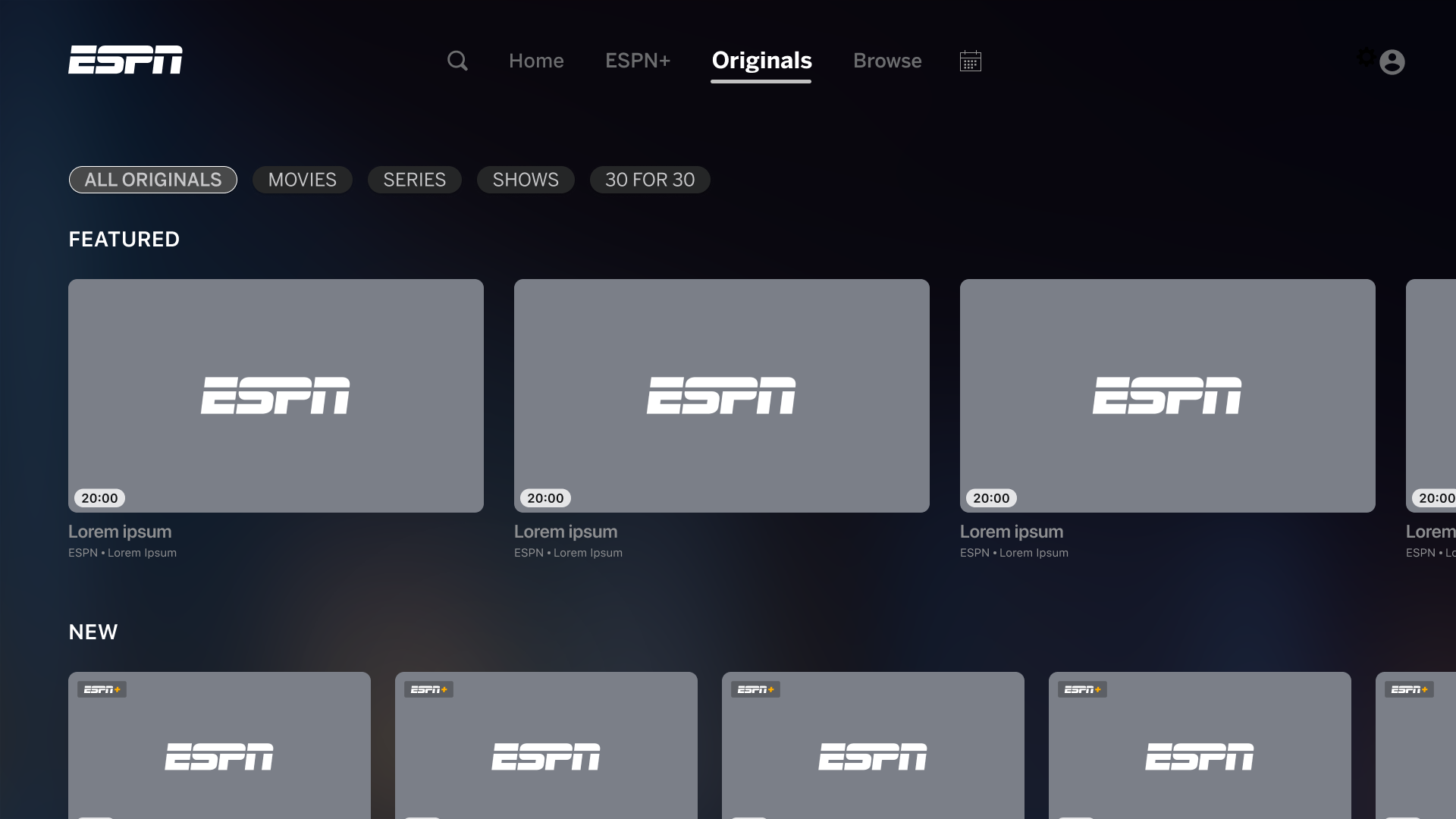This screenshot has height=819, width=1456.
Task: Click the NEW section heading
Action: (x=93, y=632)
